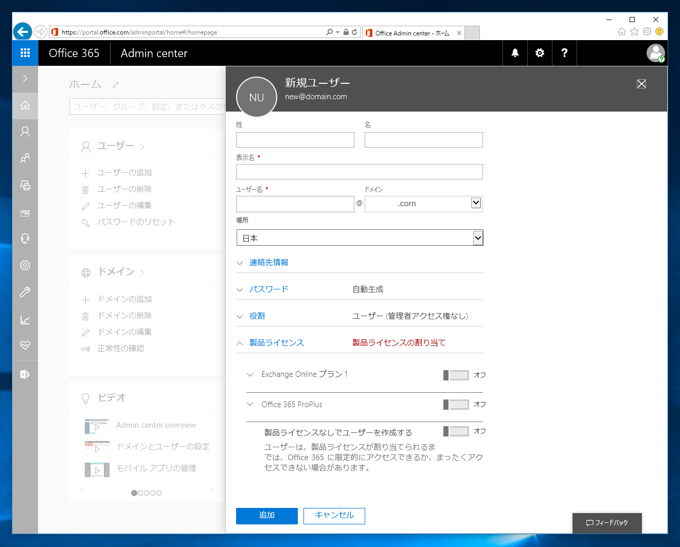Refresh the page in address bar
The width and height of the screenshot is (680, 547).
pos(354,32)
